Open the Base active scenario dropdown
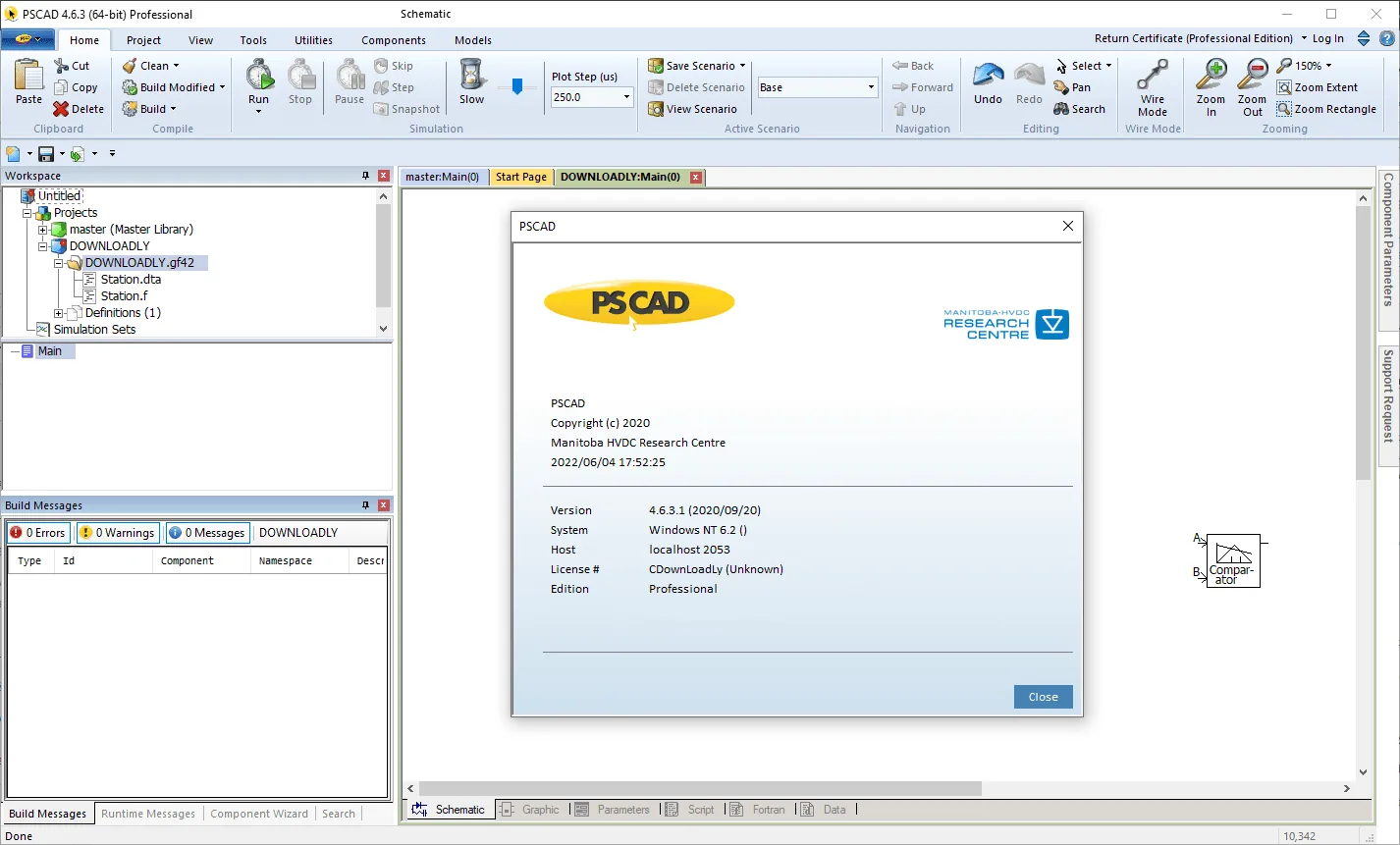Screen dimensions: 1400x845 click(871, 87)
